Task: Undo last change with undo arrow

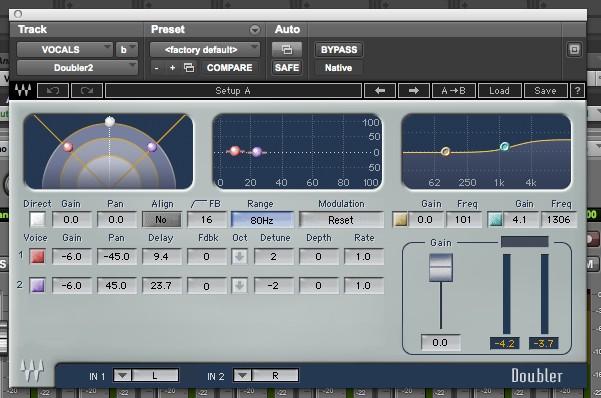Action: click(x=53, y=91)
